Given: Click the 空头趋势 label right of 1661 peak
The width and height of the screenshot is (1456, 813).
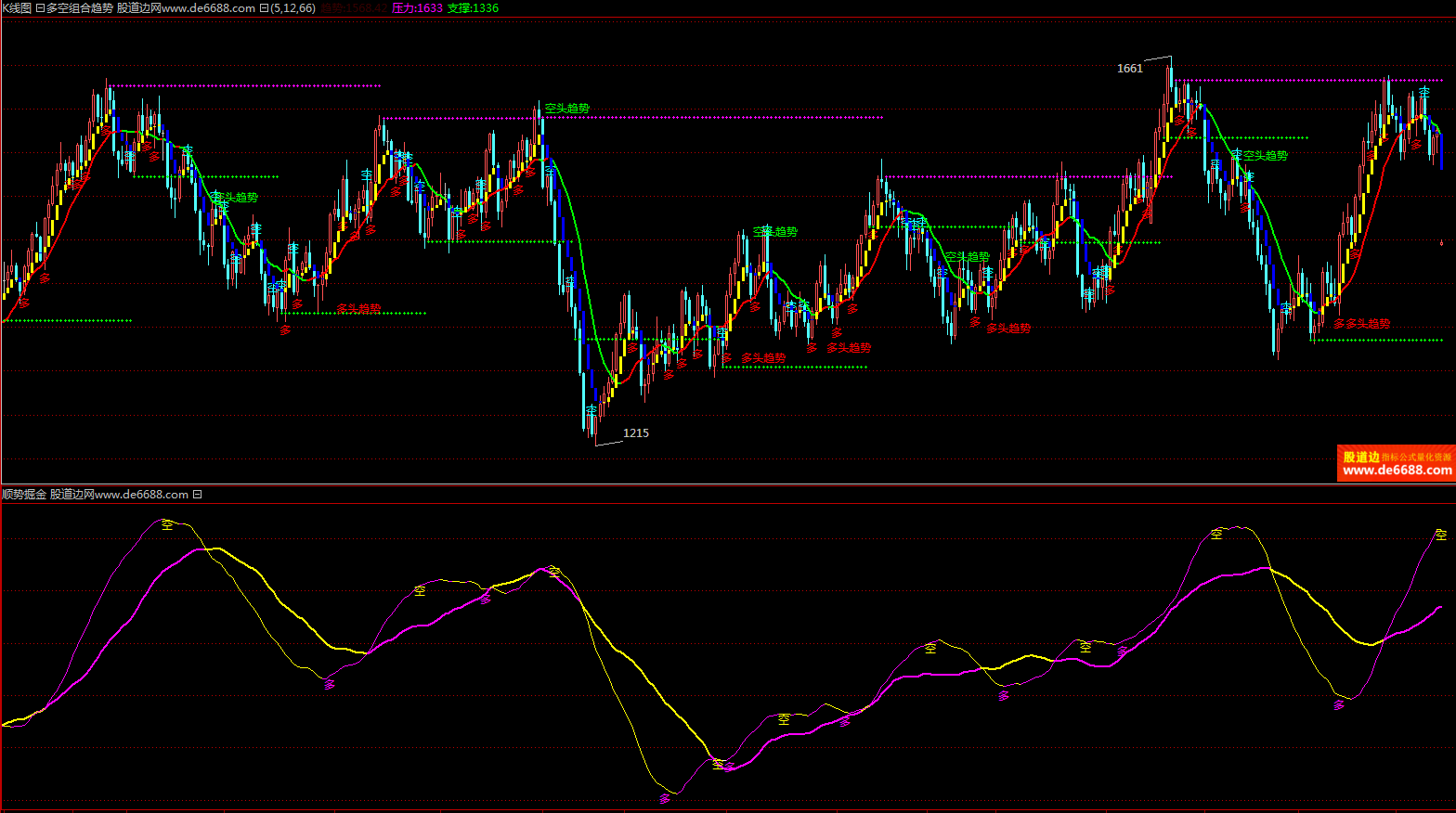Looking at the screenshot, I should (1266, 156).
